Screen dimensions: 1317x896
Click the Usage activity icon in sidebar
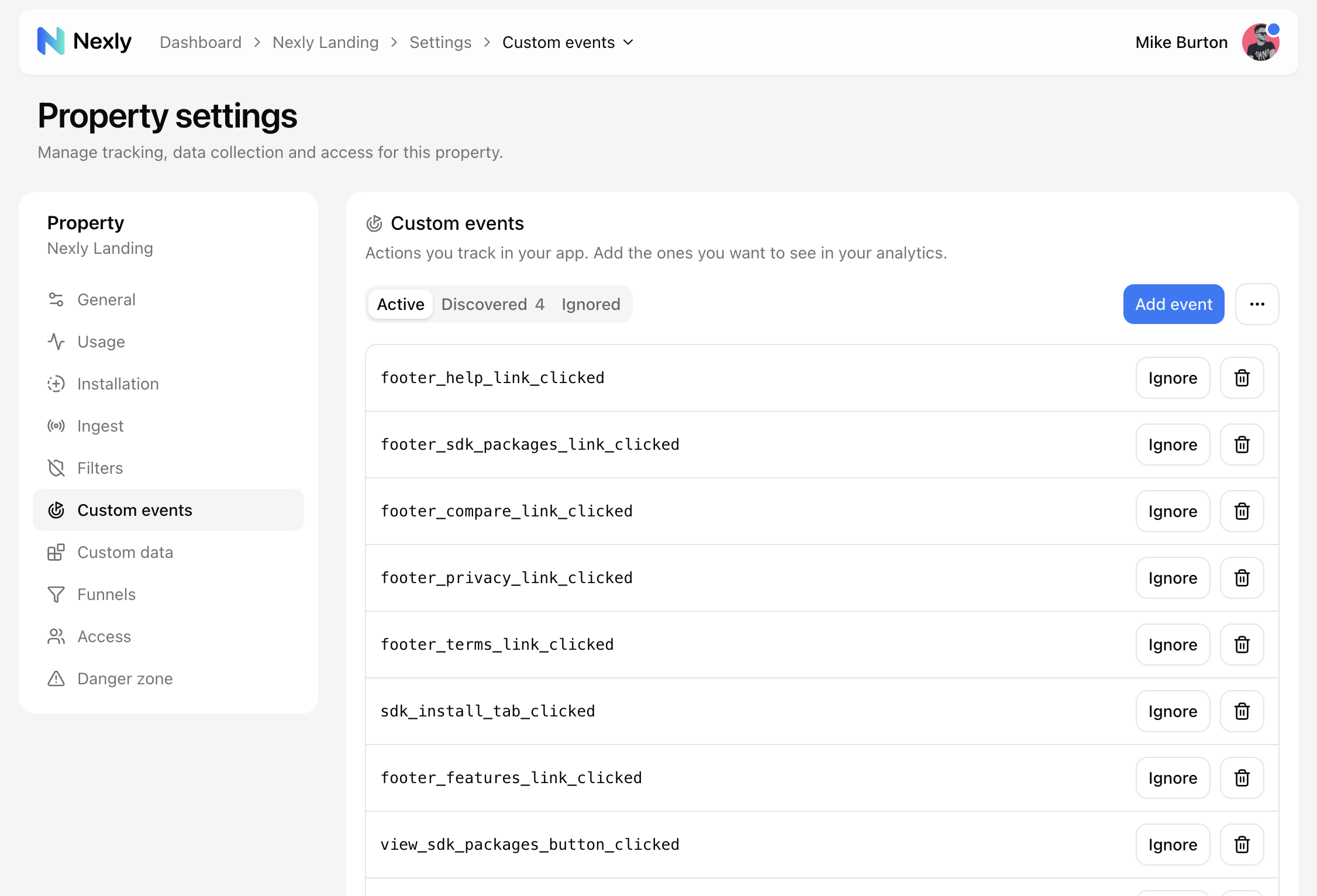pos(56,342)
